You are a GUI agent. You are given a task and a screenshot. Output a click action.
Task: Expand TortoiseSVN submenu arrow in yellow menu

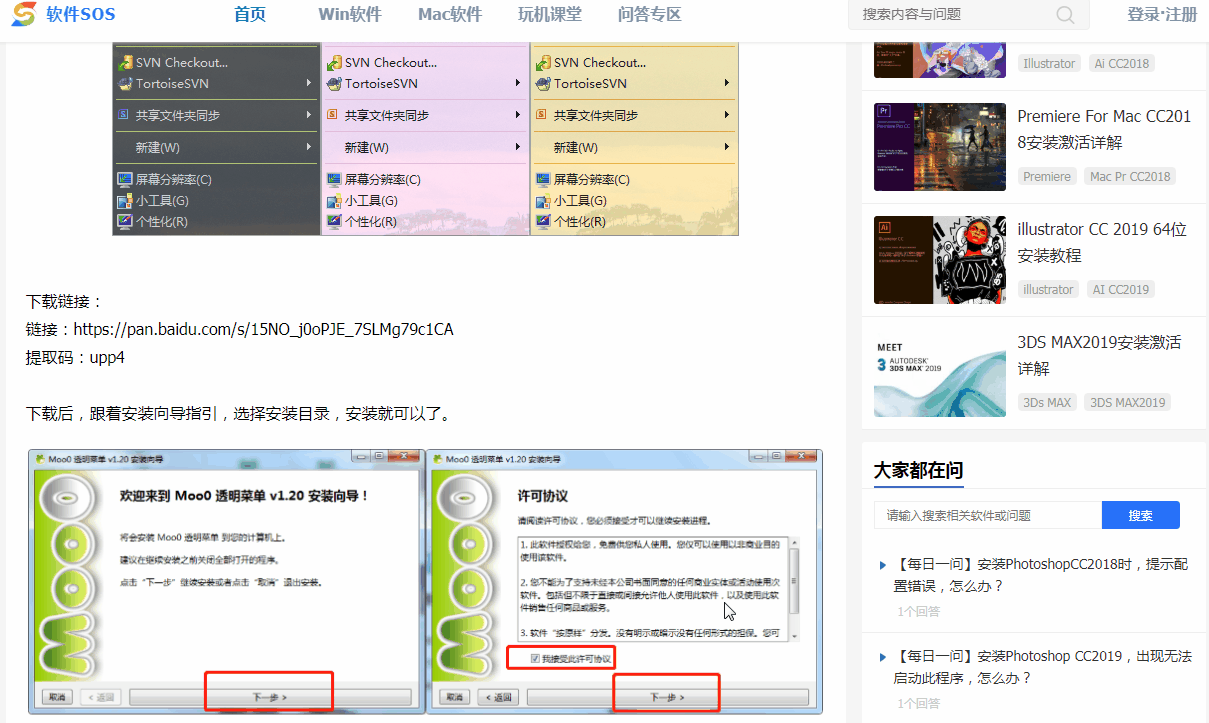727,83
